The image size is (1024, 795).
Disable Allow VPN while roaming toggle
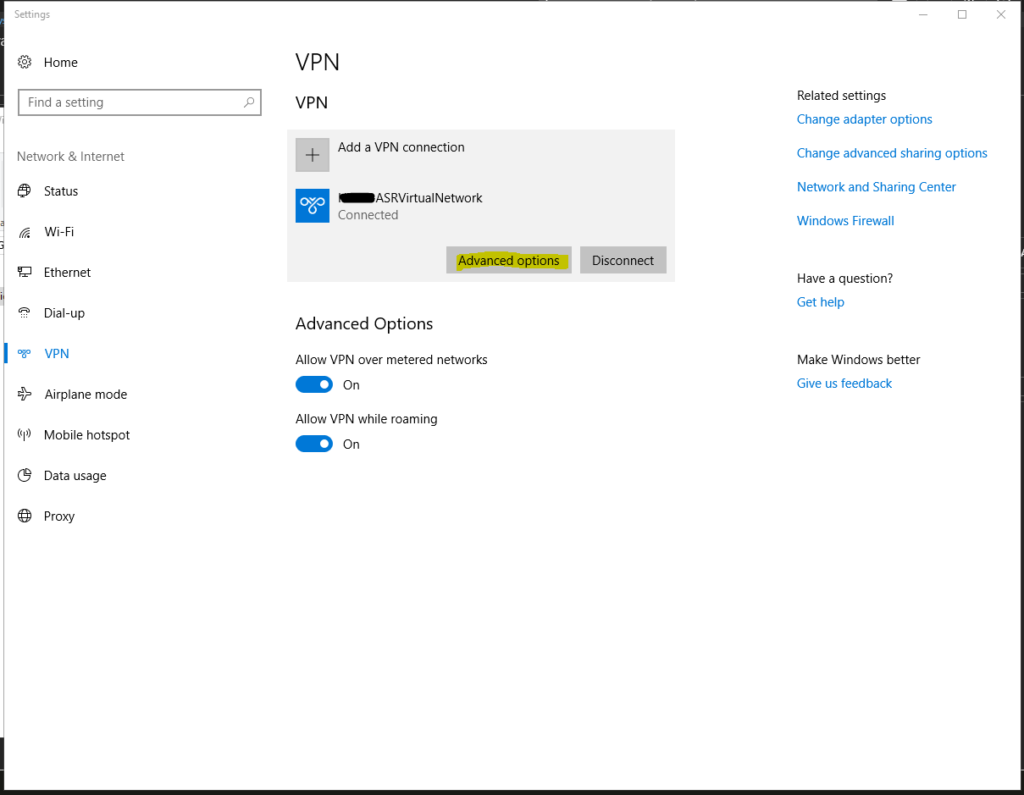(314, 444)
